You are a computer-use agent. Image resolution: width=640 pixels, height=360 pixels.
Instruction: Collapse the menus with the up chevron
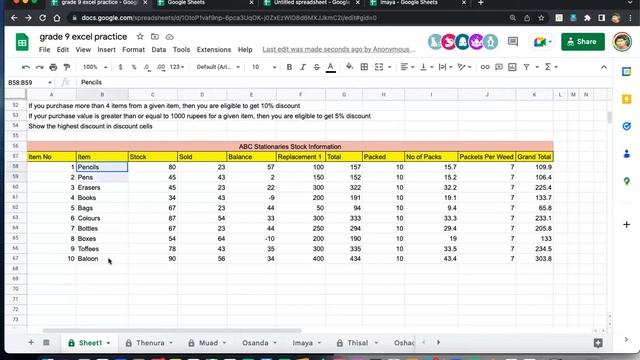click(604, 67)
